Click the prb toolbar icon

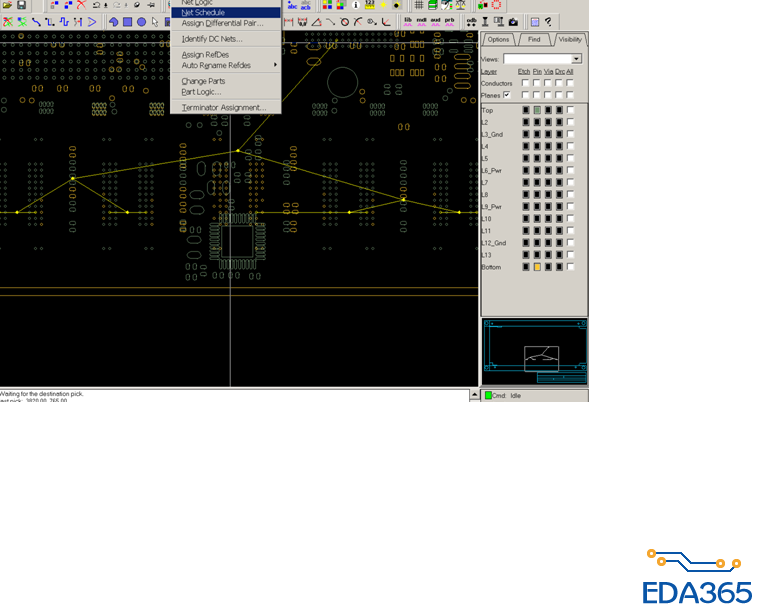tap(449, 21)
